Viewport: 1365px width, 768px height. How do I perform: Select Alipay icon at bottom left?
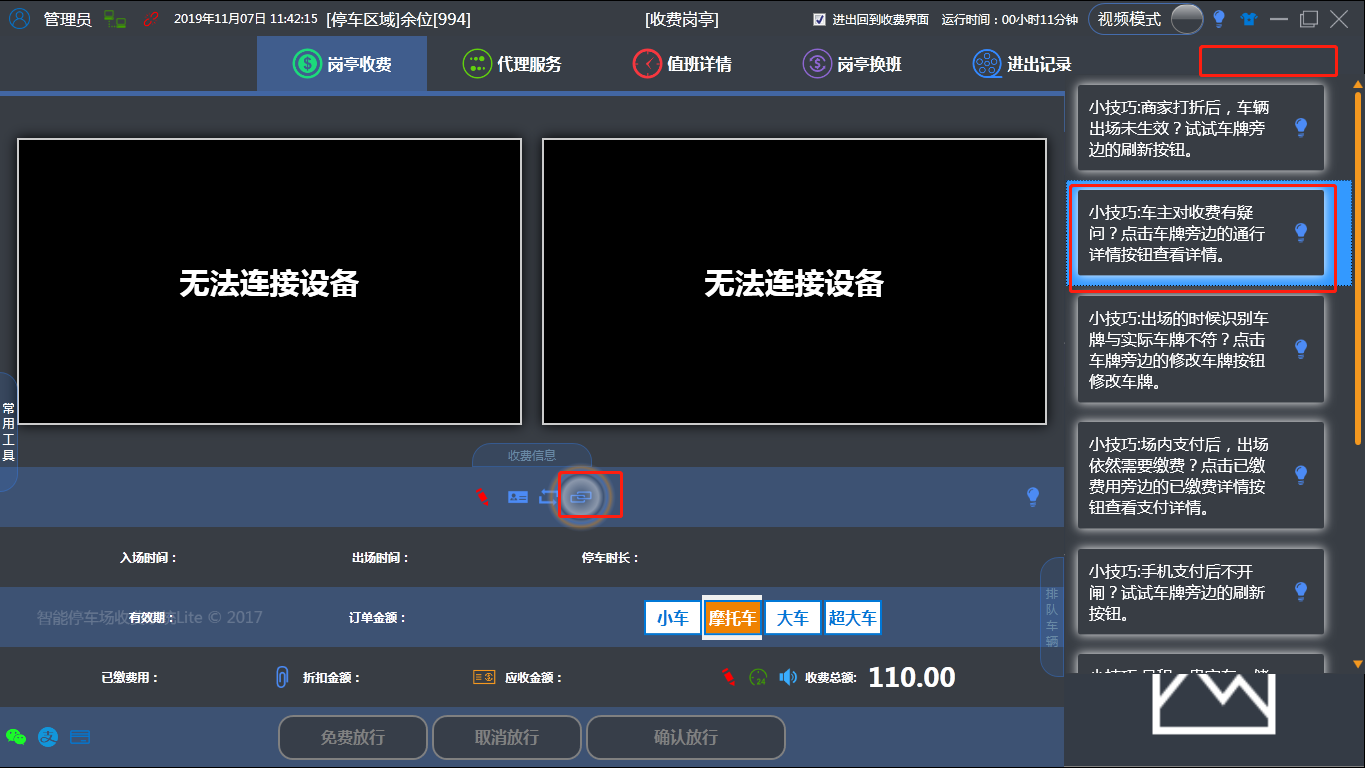coord(48,737)
